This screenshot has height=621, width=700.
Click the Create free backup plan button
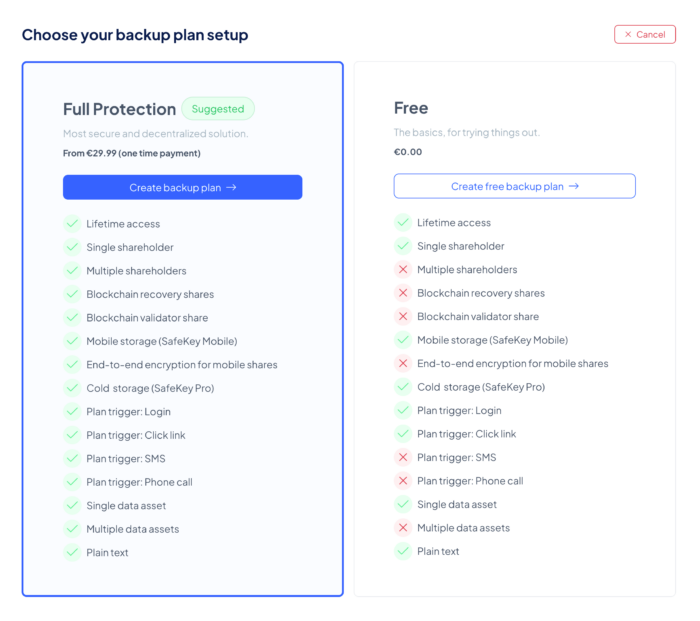[514, 186]
